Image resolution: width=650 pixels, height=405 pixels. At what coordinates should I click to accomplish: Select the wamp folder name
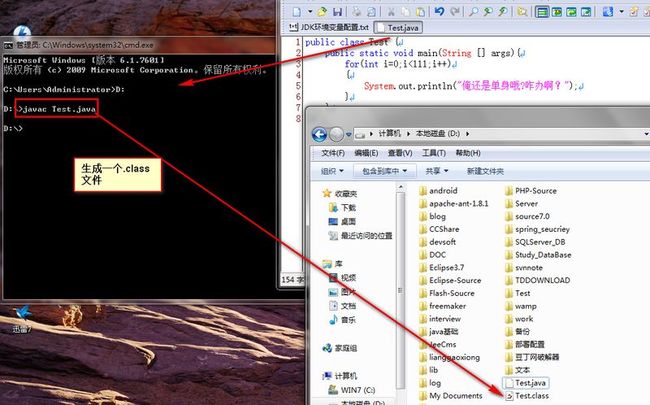(x=526, y=306)
